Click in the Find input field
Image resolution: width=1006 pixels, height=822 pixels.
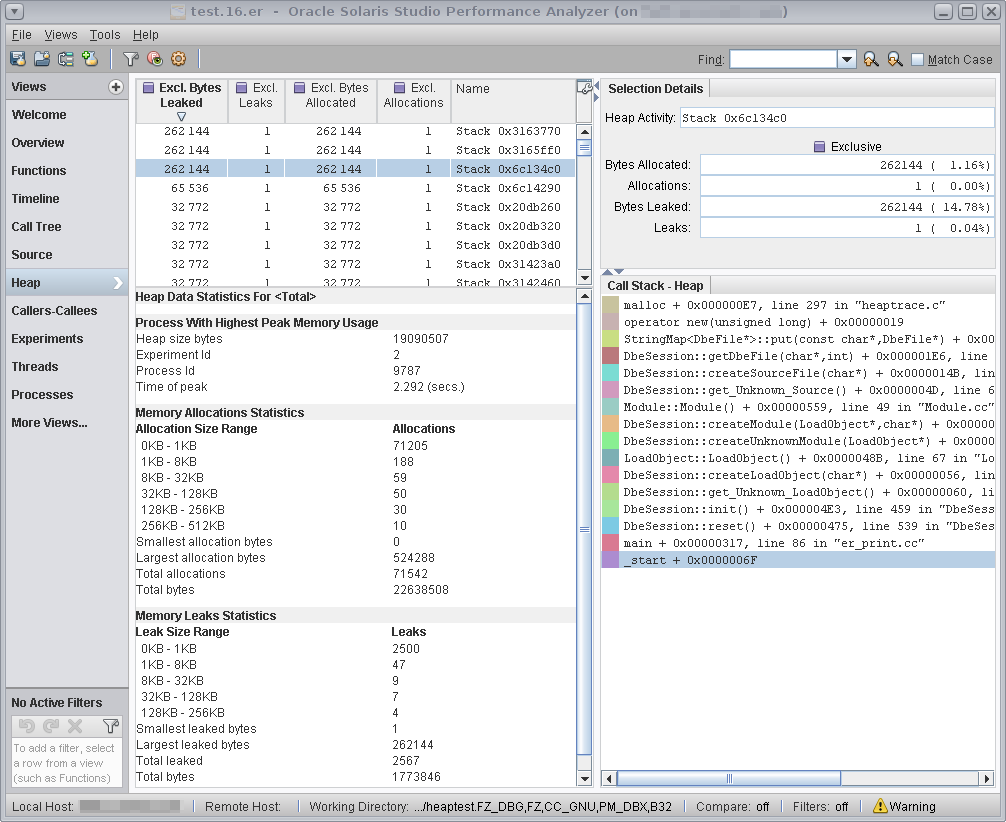(783, 60)
